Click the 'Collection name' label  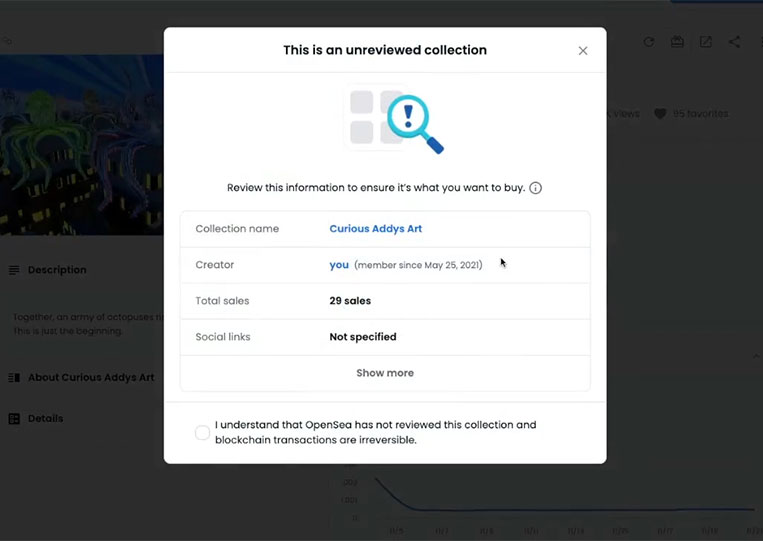click(x=237, y=229)
